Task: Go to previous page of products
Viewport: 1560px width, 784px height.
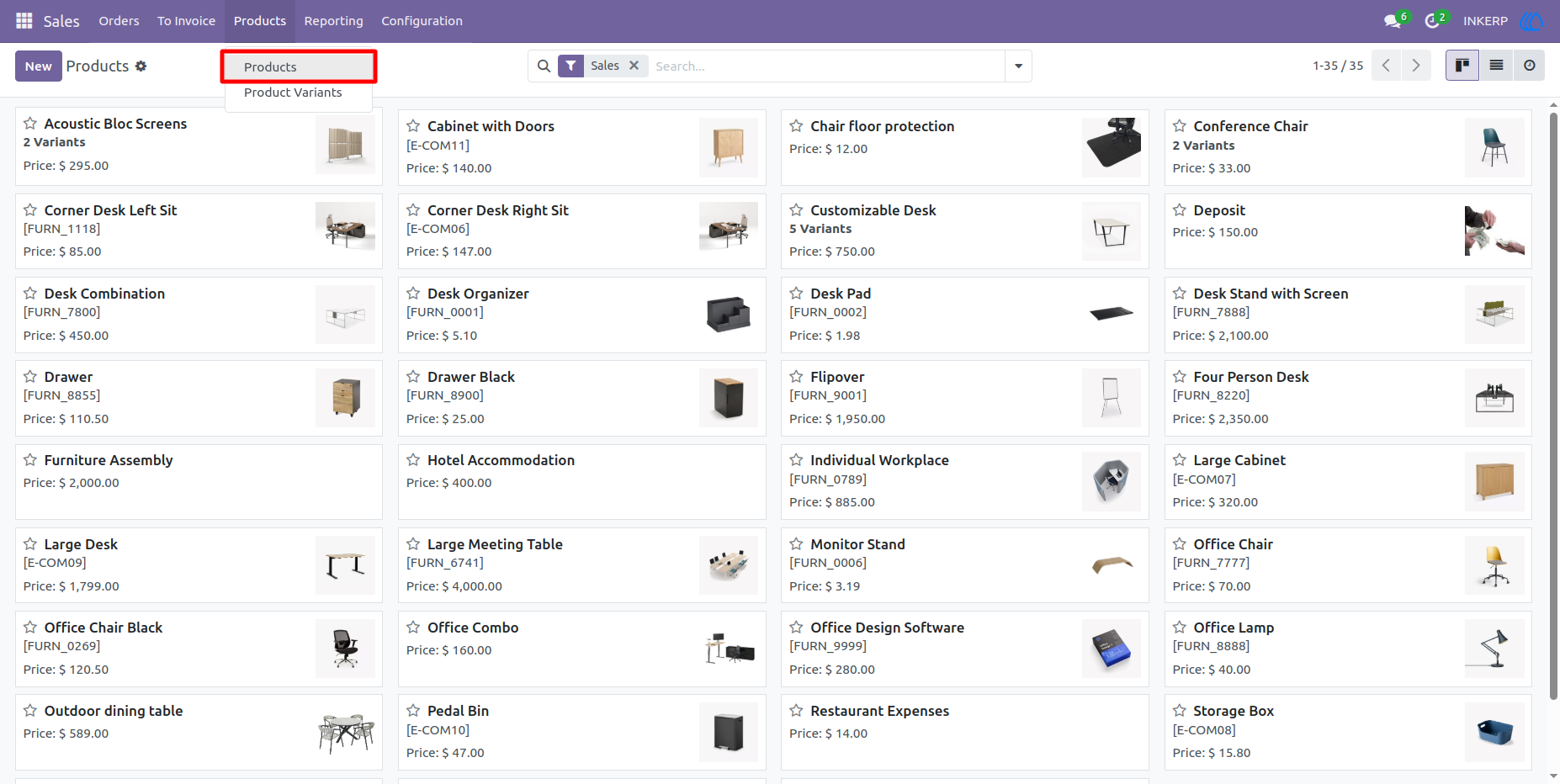Action: (1386, 66)
